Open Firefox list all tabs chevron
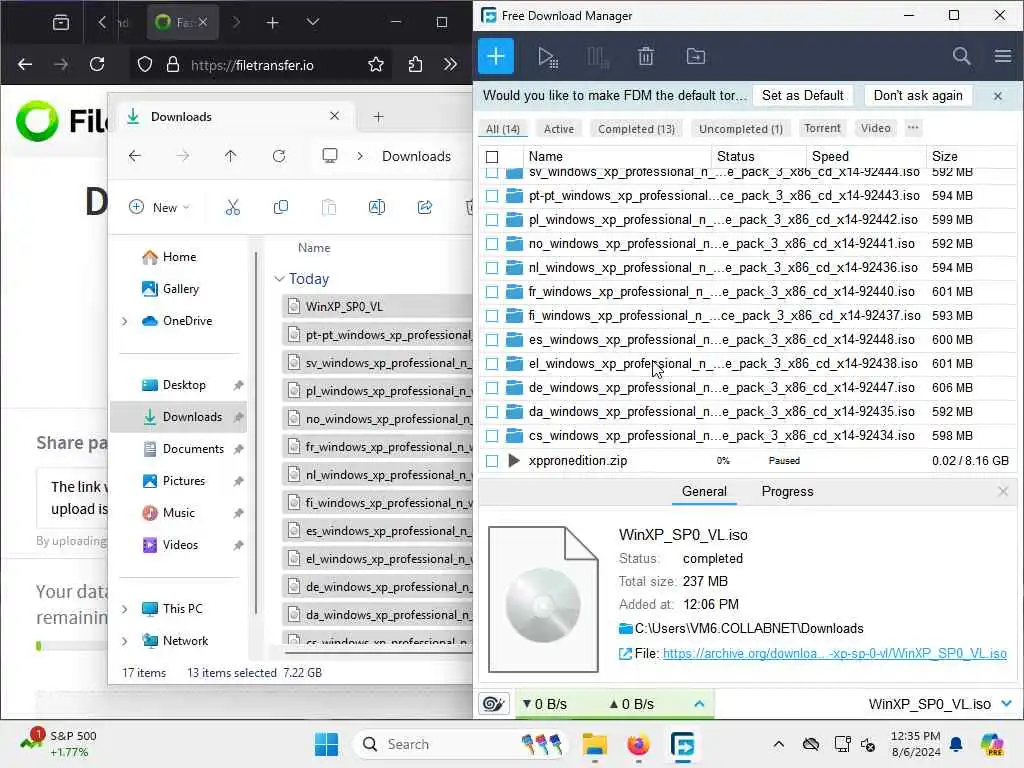The width and height of the screenshot is (1024, 768). (x=313, y=22)
